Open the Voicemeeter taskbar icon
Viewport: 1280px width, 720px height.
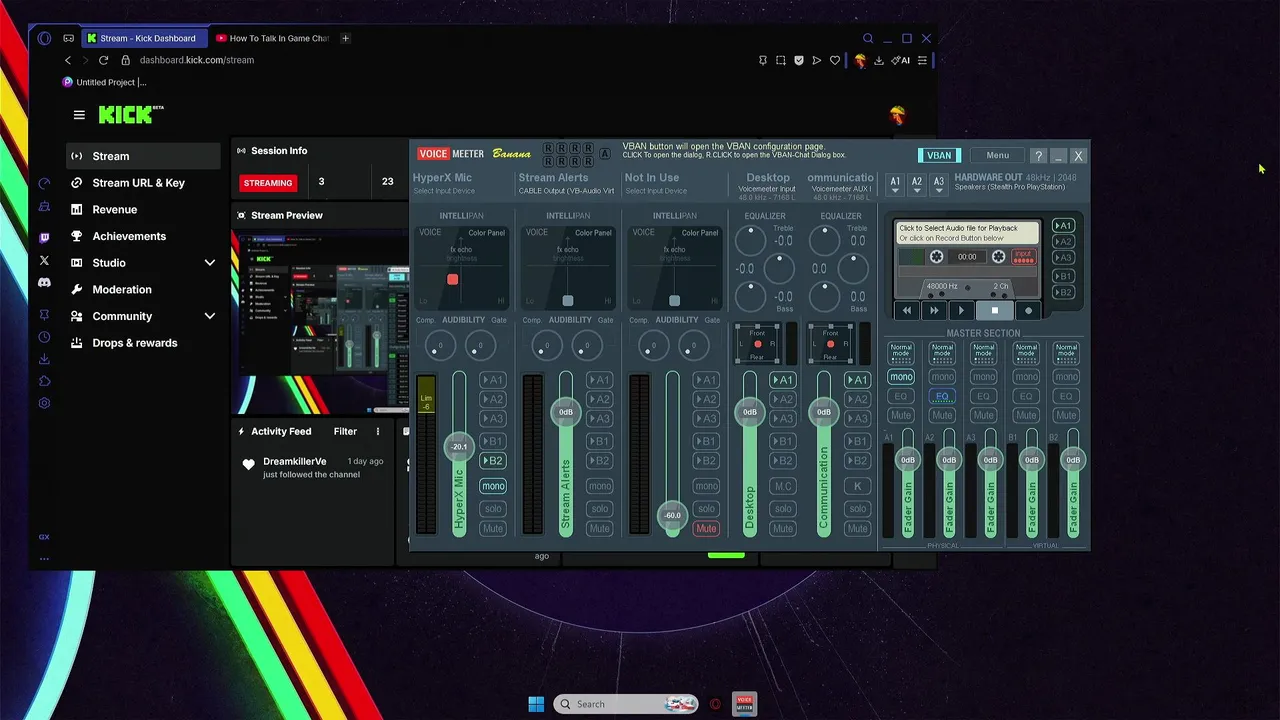(x=744, y=704)
